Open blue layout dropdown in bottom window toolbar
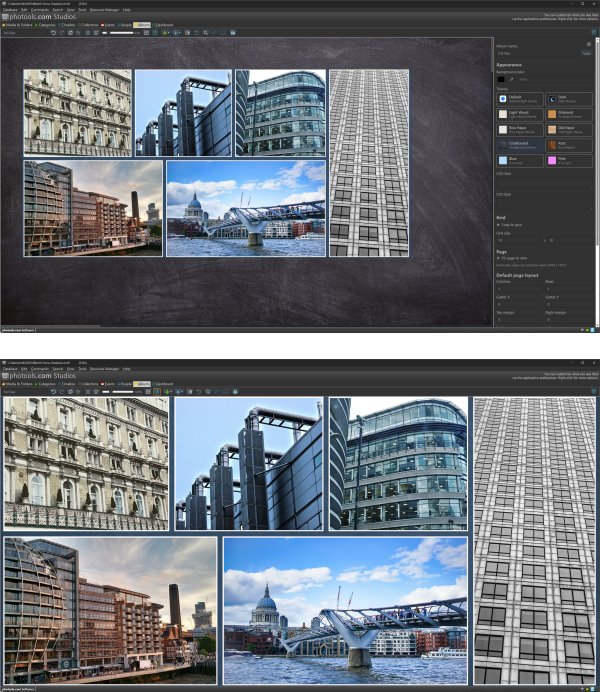This screenshot has width=600, height=692. pos(179,391)
